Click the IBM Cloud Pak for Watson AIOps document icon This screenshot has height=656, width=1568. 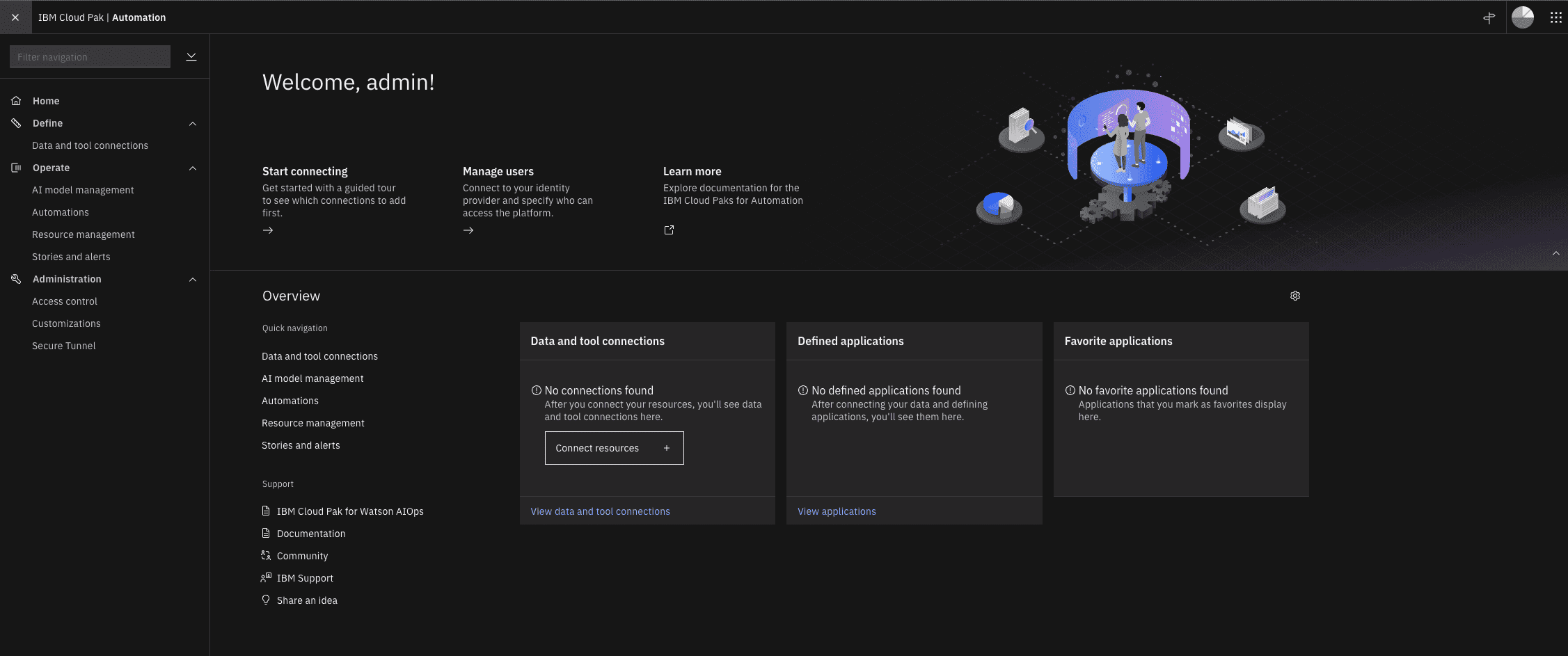(x=266, y=511)
